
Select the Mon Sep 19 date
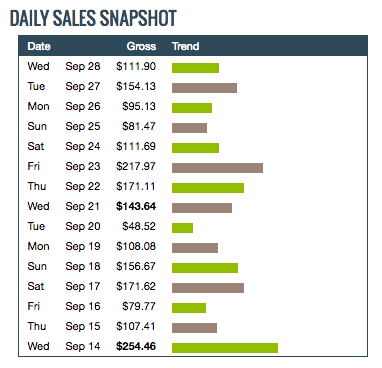tap(64, 246)
